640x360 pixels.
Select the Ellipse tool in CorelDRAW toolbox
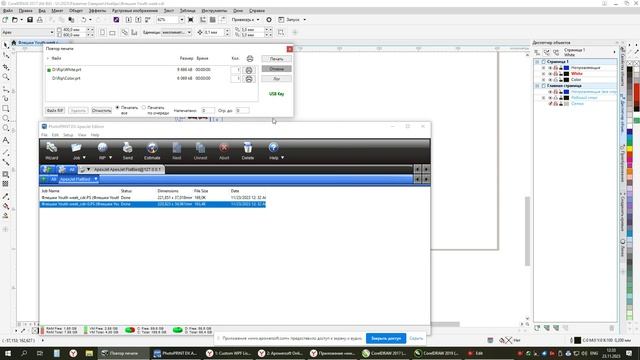(6, 118)
